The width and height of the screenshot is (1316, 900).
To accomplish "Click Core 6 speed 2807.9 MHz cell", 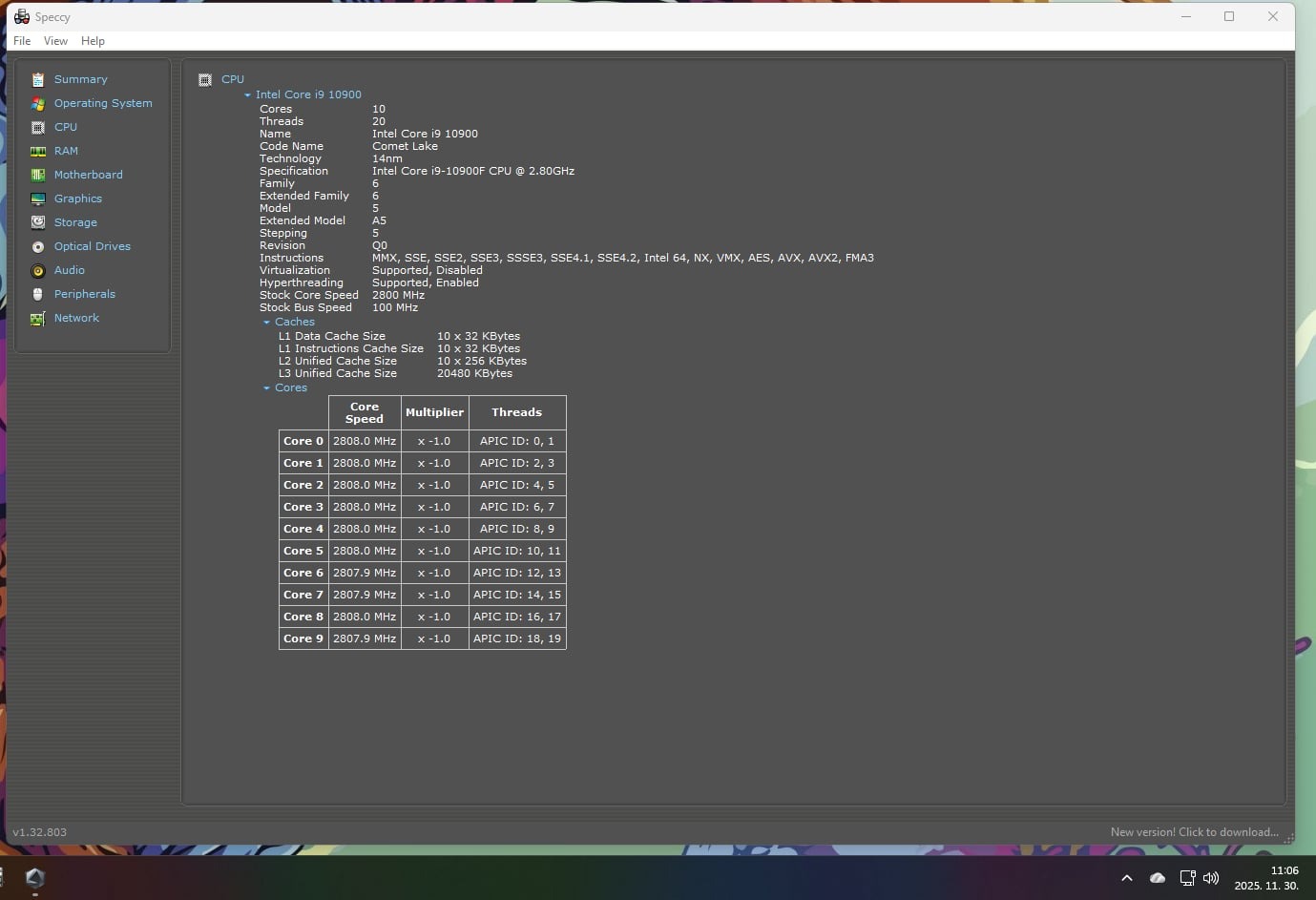I will (365, 573).
